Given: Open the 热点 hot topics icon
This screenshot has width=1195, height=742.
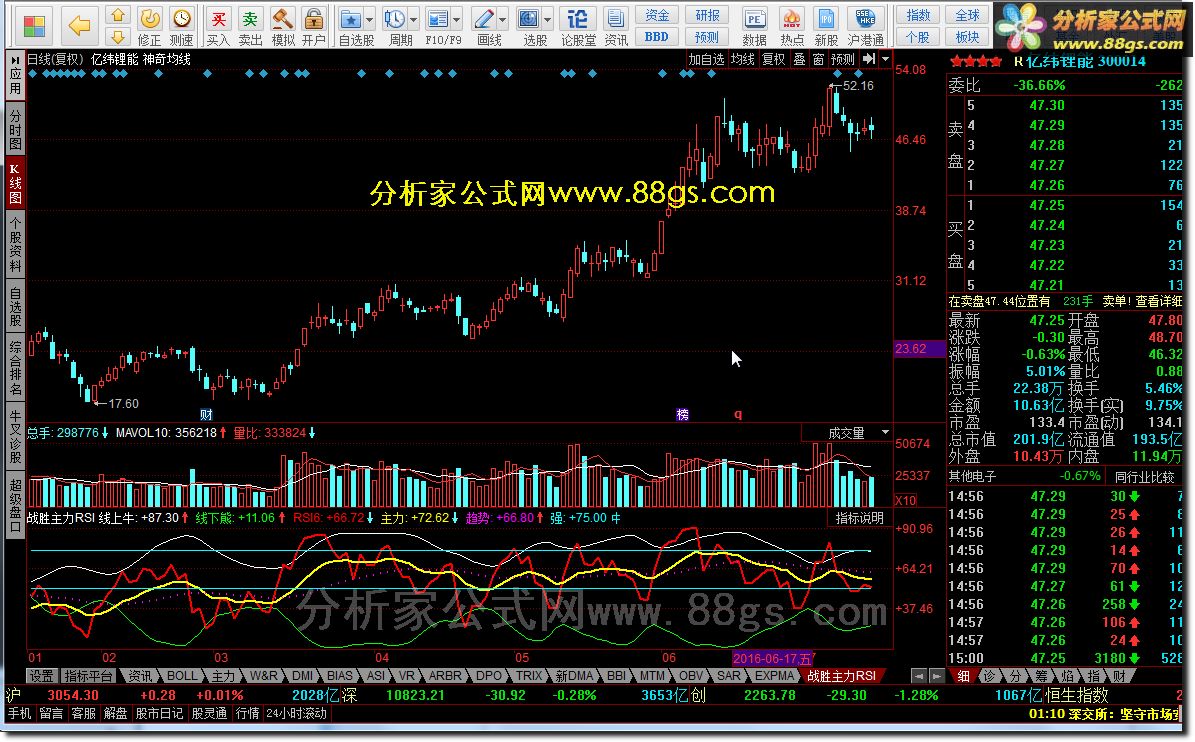Looking at the screenshot, I should (x=792, y=27).
